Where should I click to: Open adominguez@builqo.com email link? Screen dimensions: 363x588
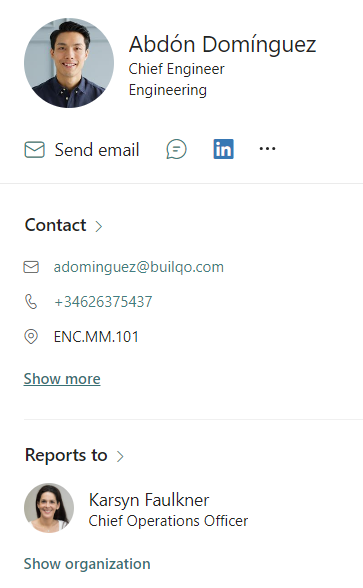tap(139, 267)
